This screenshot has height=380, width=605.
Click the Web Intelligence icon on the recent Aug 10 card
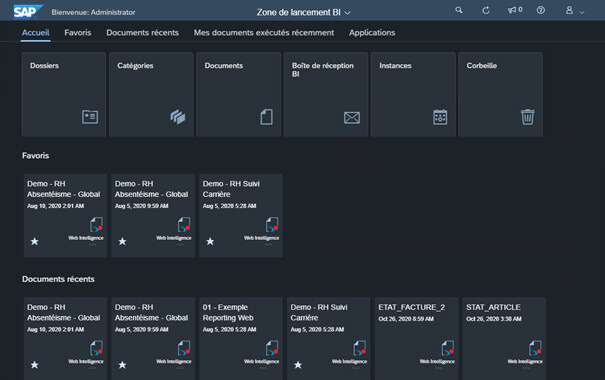tap(96, 348)
